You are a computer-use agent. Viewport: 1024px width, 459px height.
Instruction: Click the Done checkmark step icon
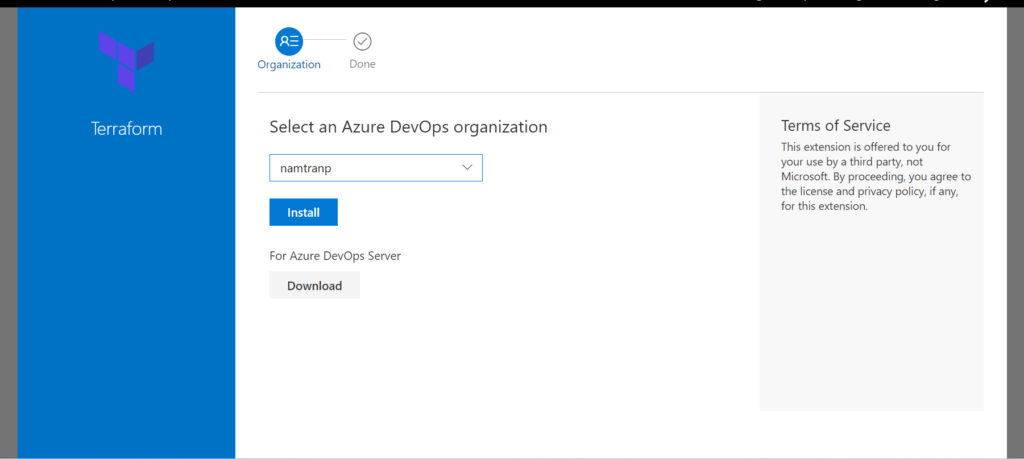(x=362, y=41)
